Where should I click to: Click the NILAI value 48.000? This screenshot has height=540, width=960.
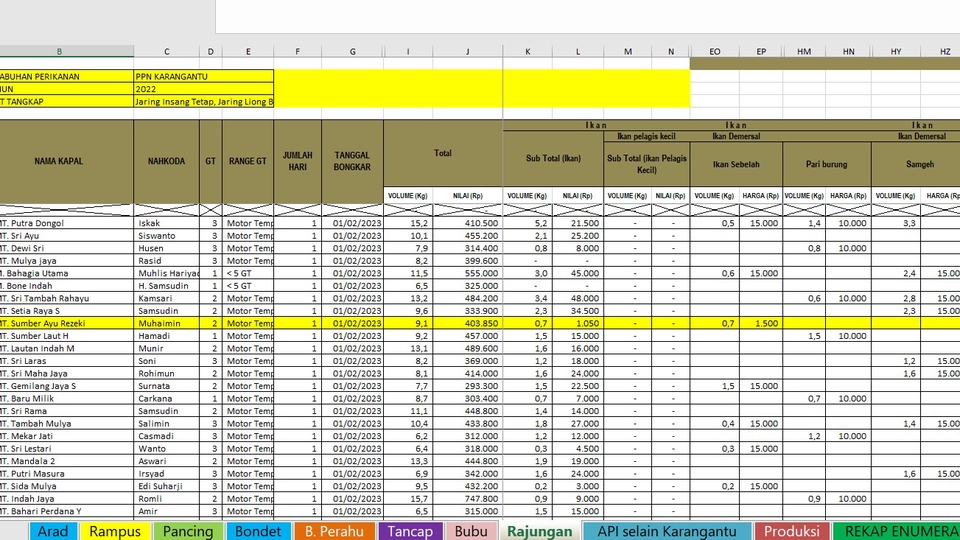(x=578, y=298)
